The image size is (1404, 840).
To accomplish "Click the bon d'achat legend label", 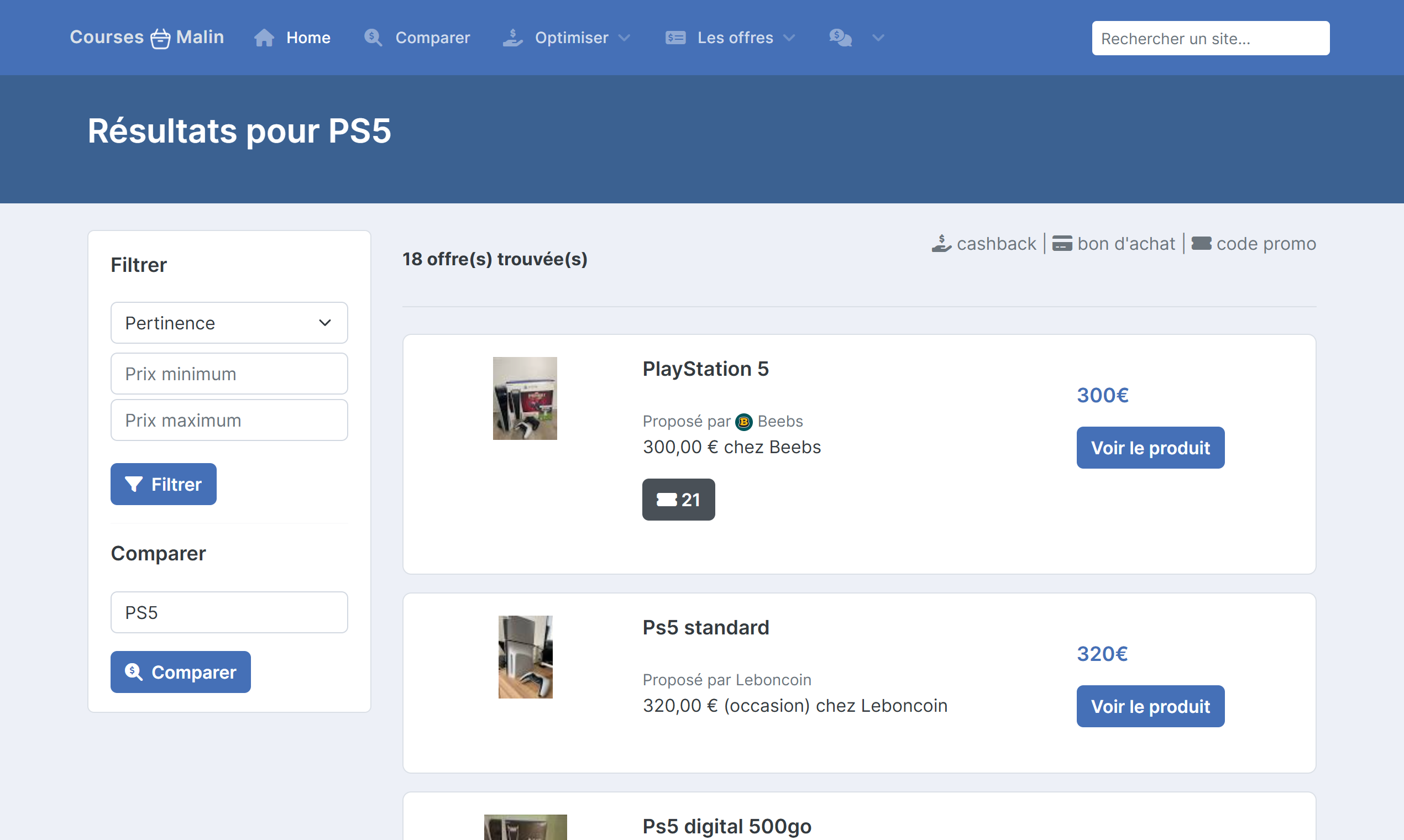I will tap(1126, 243).
